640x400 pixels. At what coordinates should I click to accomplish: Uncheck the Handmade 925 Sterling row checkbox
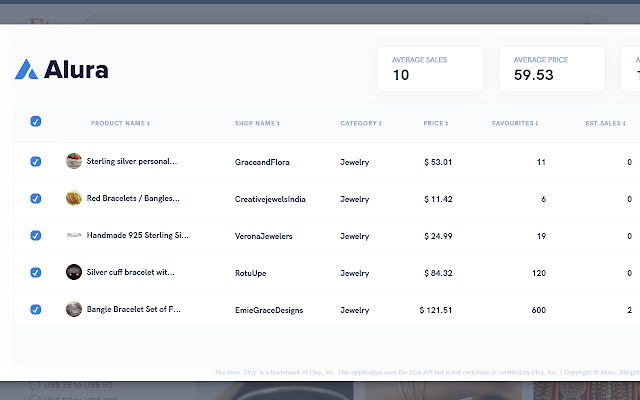[x=36, y=236]
